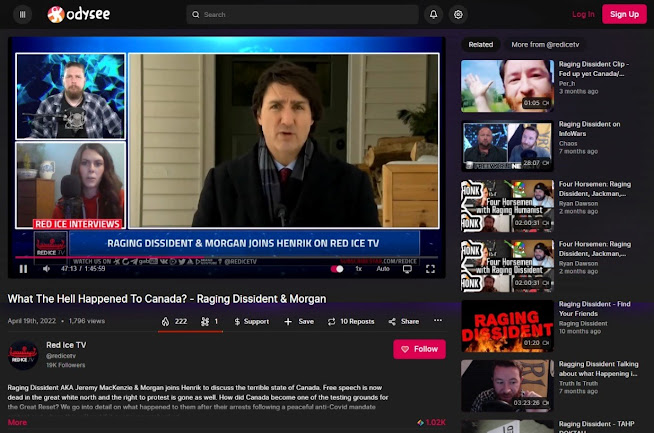
Task: Click the Log In link
Action: tap(583, 14)
